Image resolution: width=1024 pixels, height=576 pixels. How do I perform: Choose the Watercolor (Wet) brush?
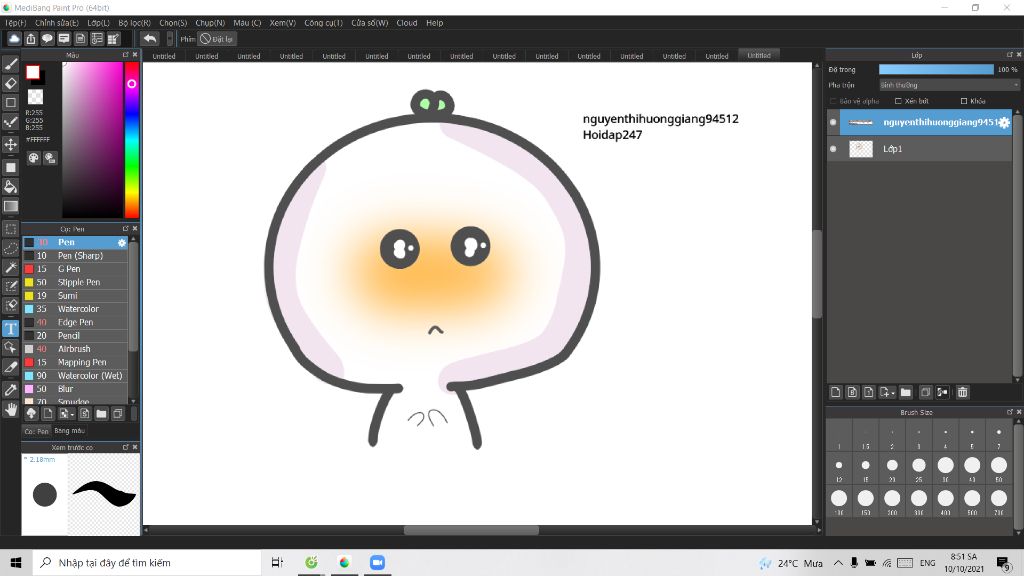[76, 376]
